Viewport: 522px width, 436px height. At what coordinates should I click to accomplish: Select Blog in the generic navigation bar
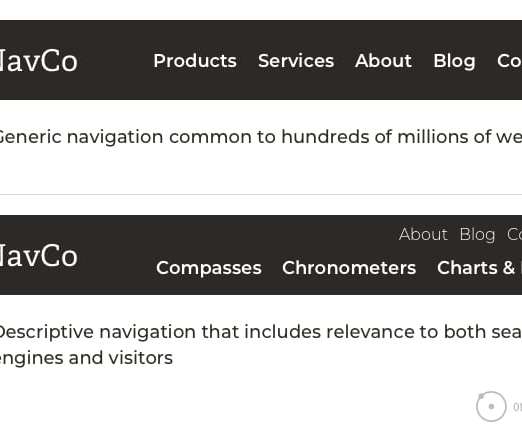click(x=454, y=62)
